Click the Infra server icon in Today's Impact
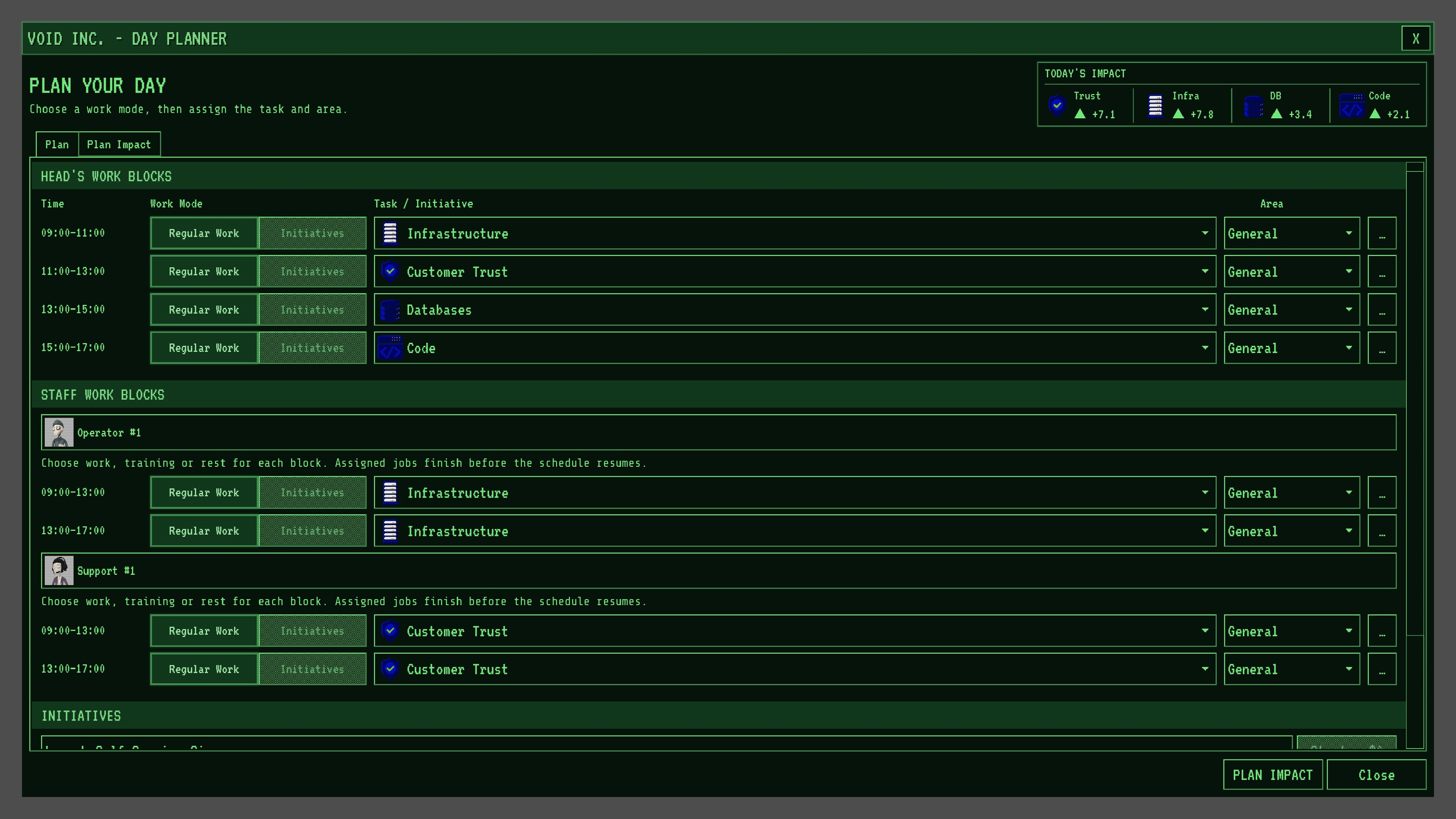Viewport: 1456px width, 819px height. tap(1155, 105)
